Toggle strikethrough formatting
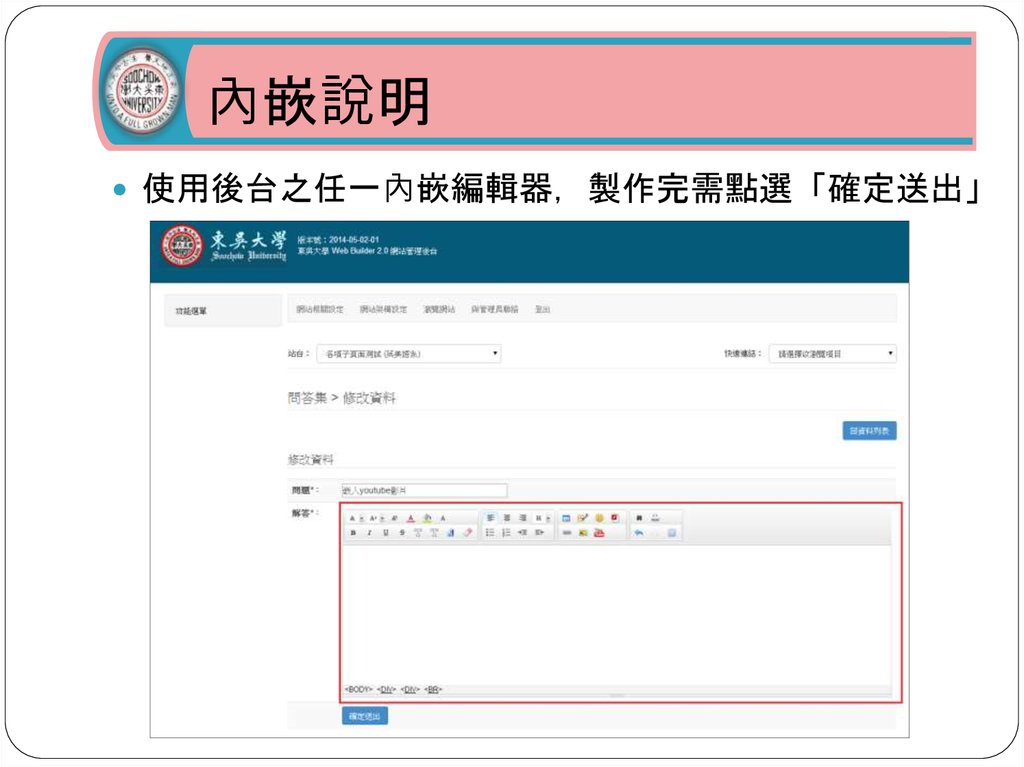 pos(401,533)
